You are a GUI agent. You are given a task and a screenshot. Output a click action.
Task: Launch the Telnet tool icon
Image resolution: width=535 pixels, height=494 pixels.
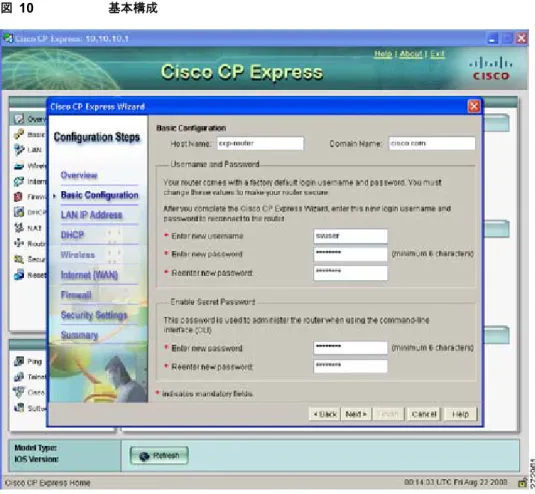point(19,376)
